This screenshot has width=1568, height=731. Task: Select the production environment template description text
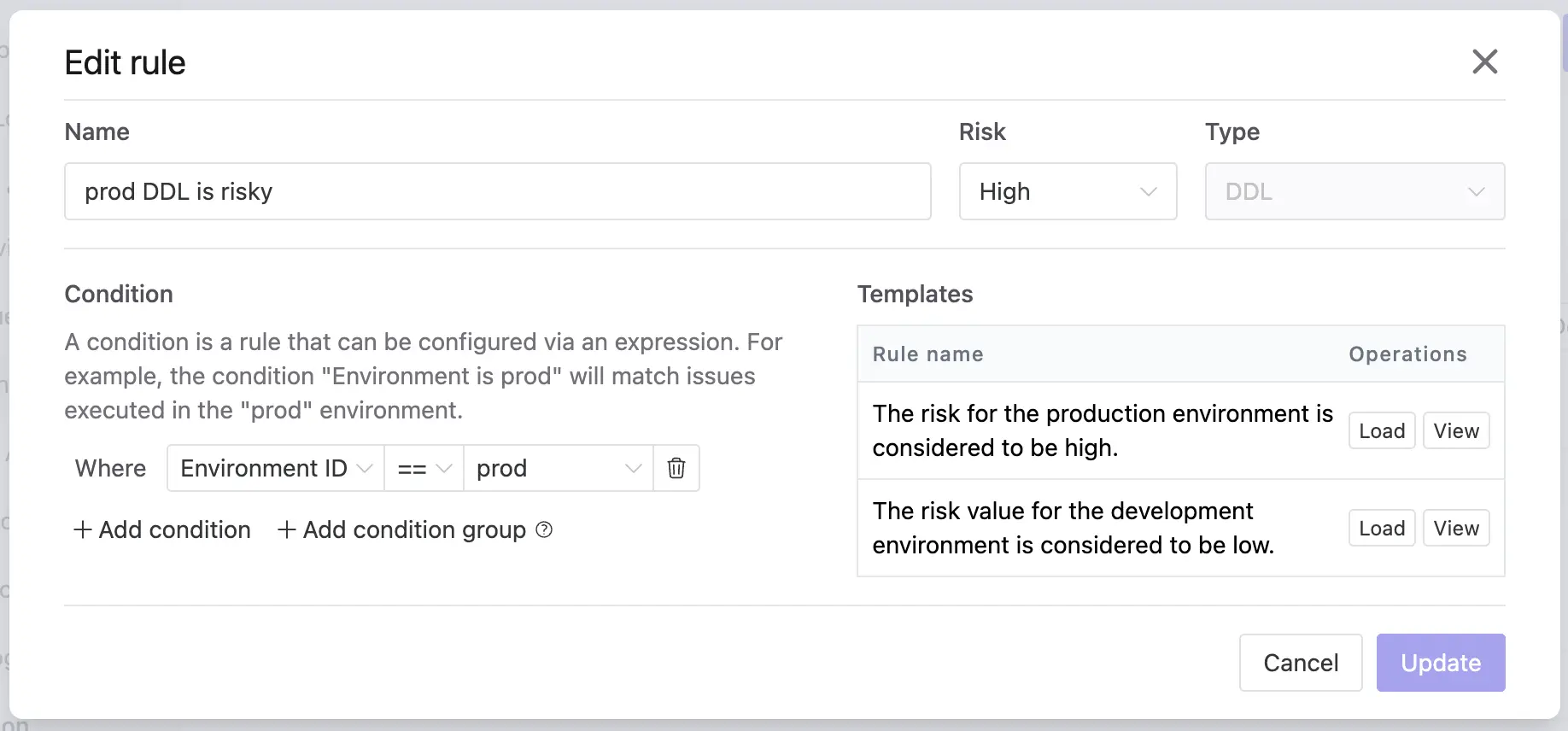[1102, 430]
